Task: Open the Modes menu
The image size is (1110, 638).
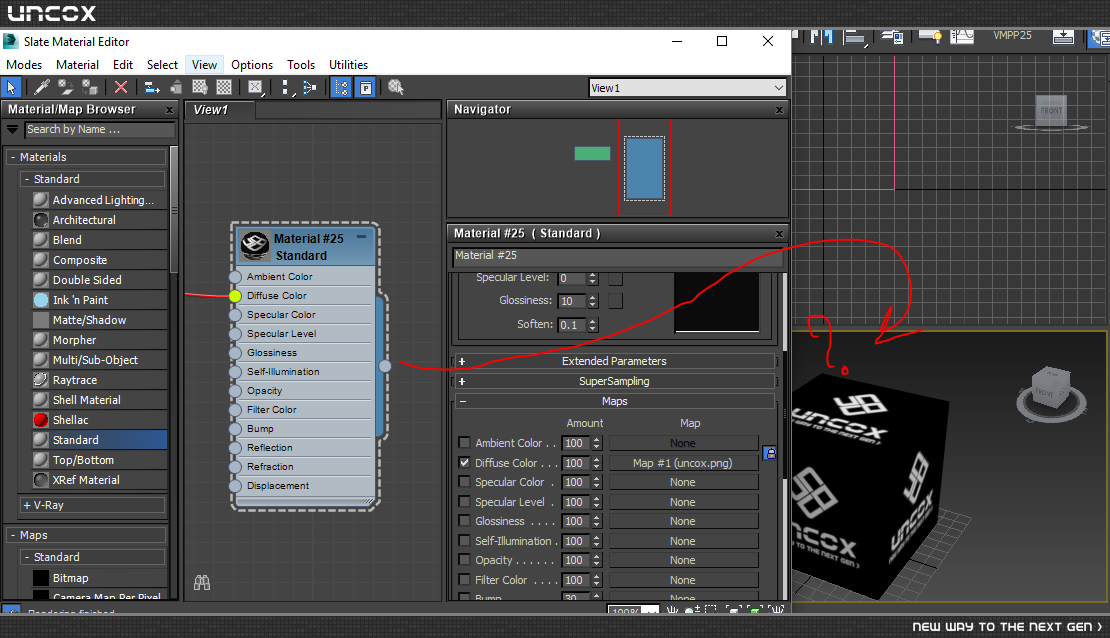Action: point(24,64)
